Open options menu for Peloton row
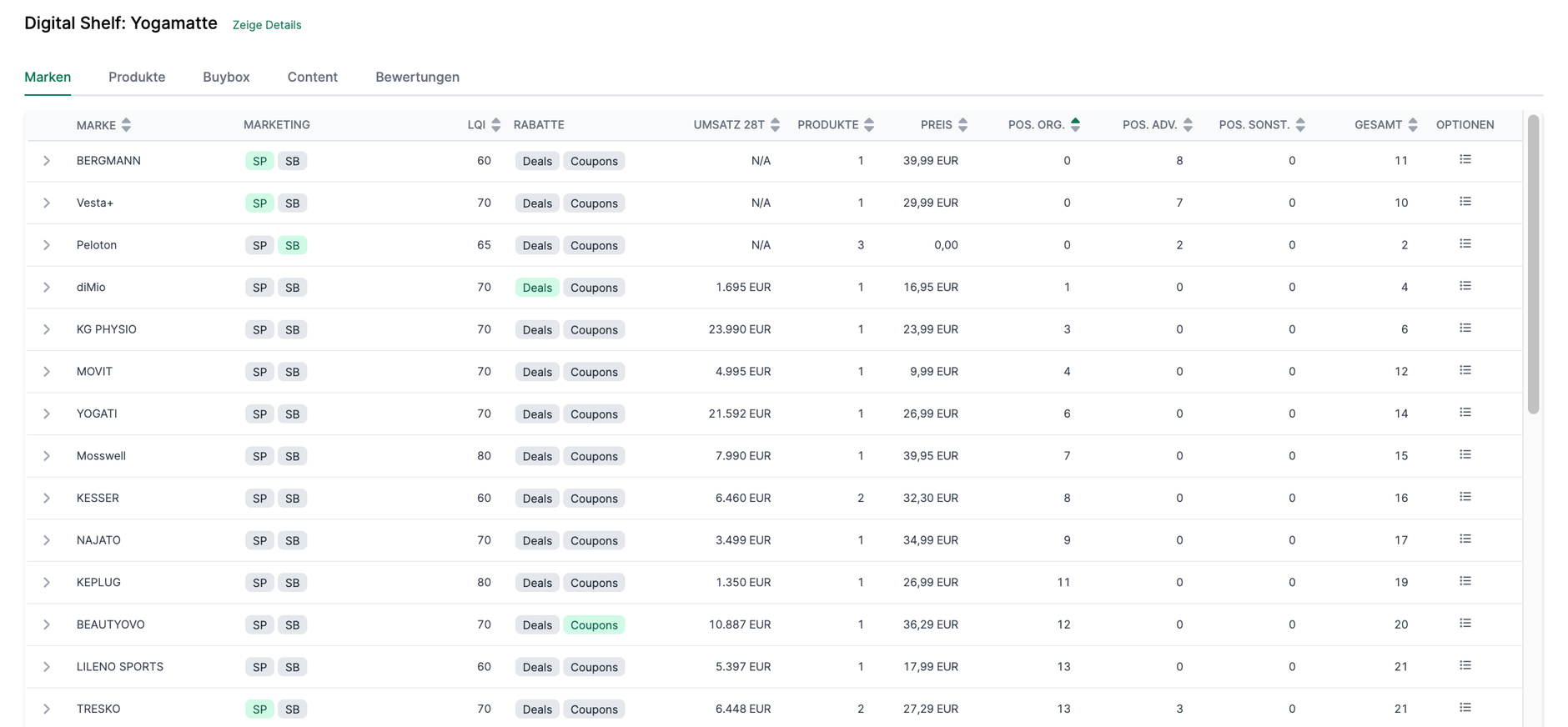This screenshot has width=1568, height=727. [1465, 244]
